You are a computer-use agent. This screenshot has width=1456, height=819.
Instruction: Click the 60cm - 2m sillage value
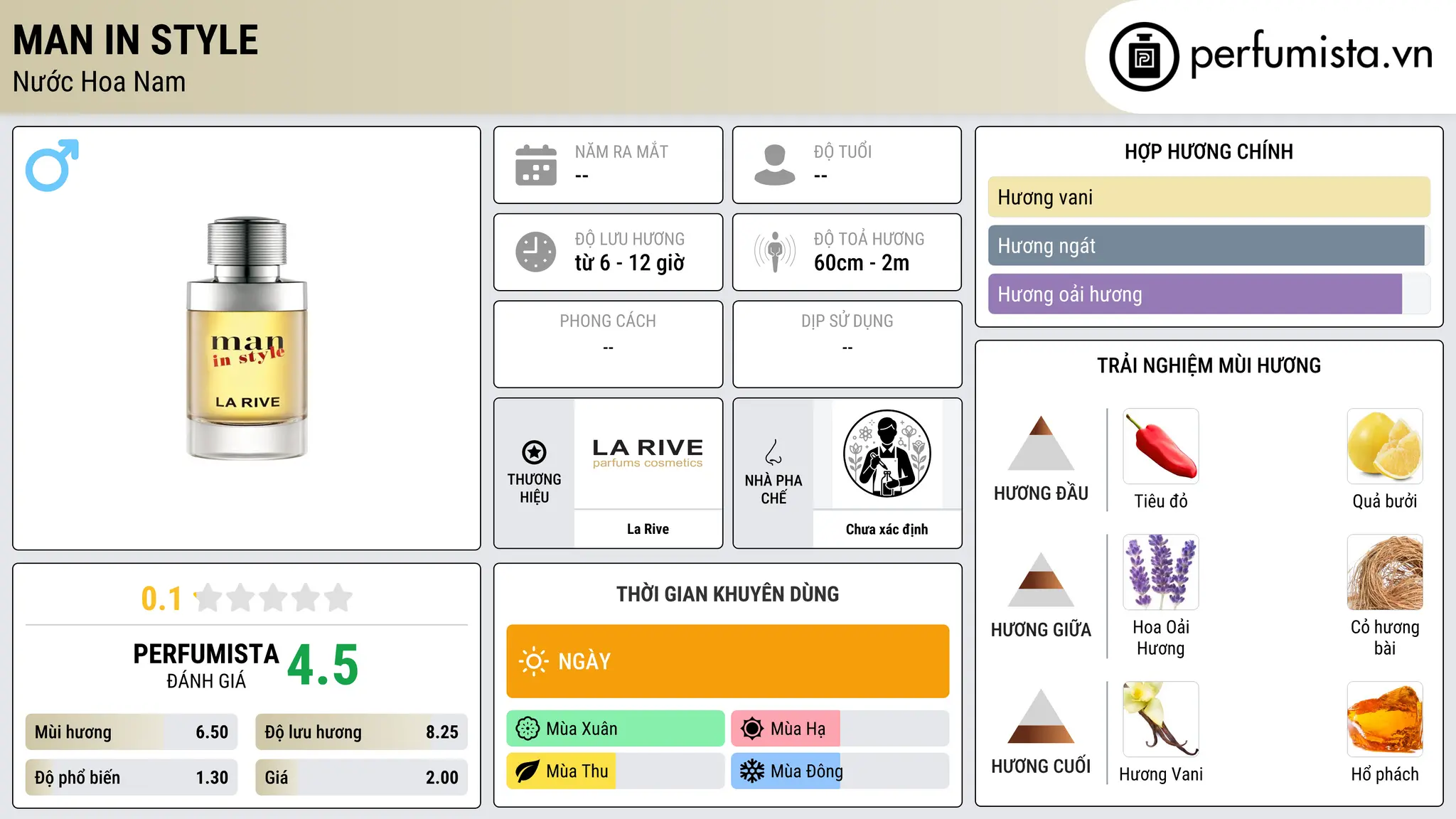click(x=862, y=263)
